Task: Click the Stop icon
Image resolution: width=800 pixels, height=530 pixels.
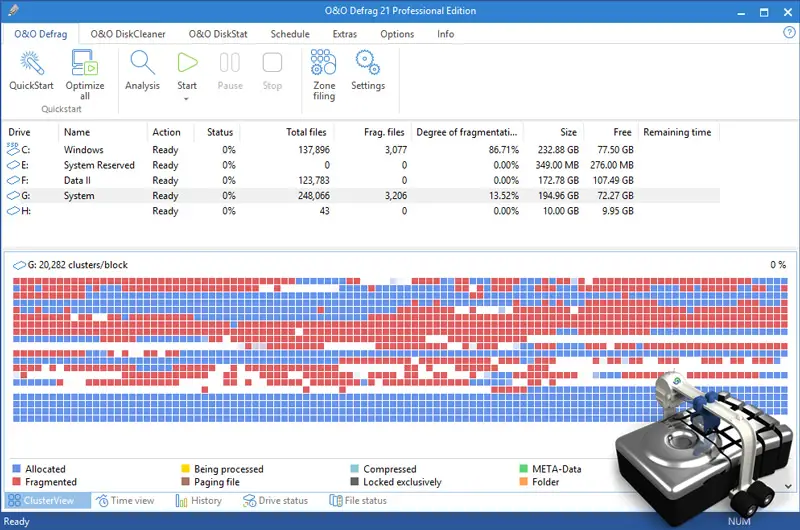Action: 272,63
